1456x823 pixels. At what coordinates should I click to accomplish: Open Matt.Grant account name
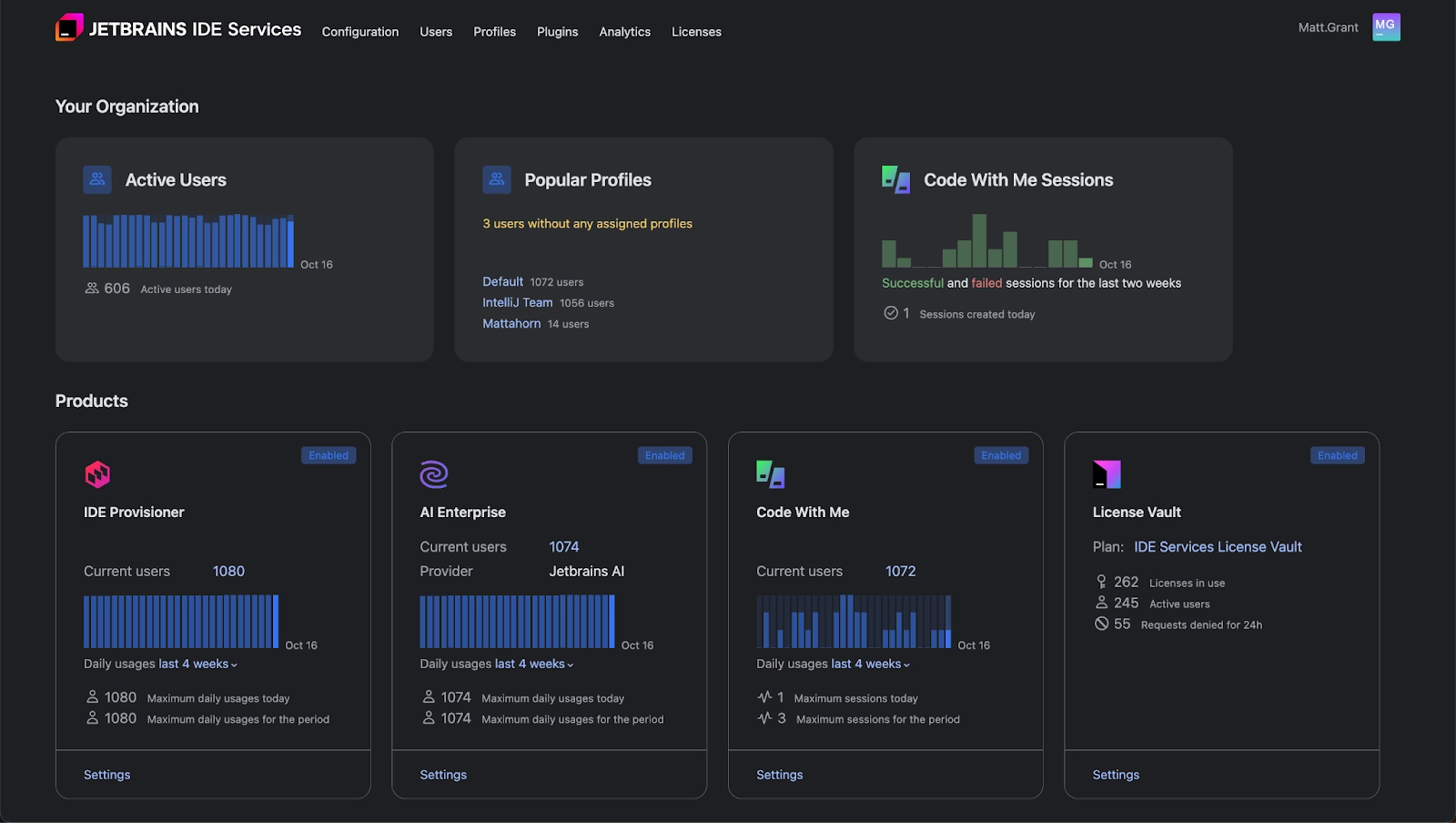1328,27
